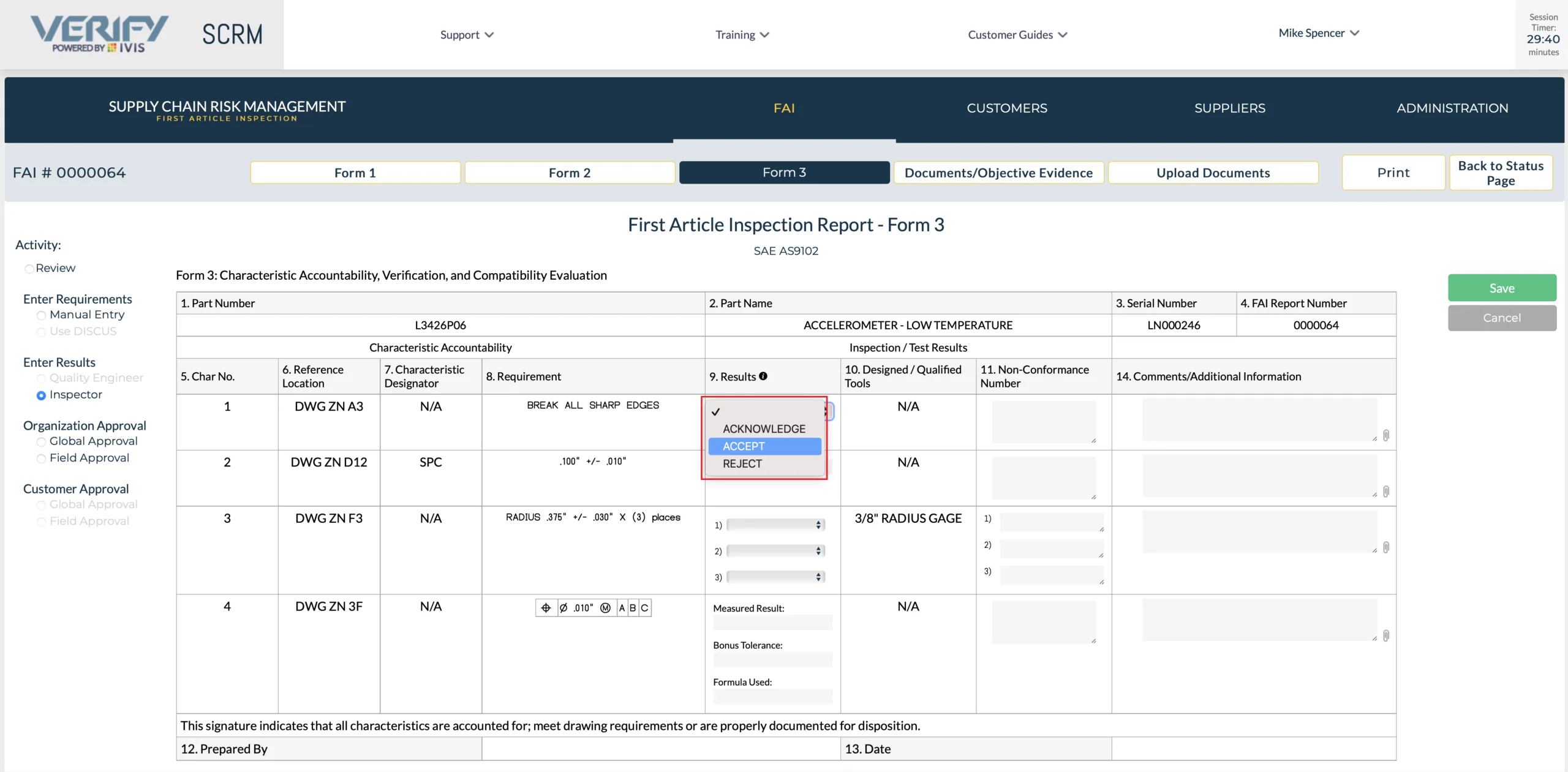Click Non-Conformance Number field for characteristic 2

(1044, 478)
